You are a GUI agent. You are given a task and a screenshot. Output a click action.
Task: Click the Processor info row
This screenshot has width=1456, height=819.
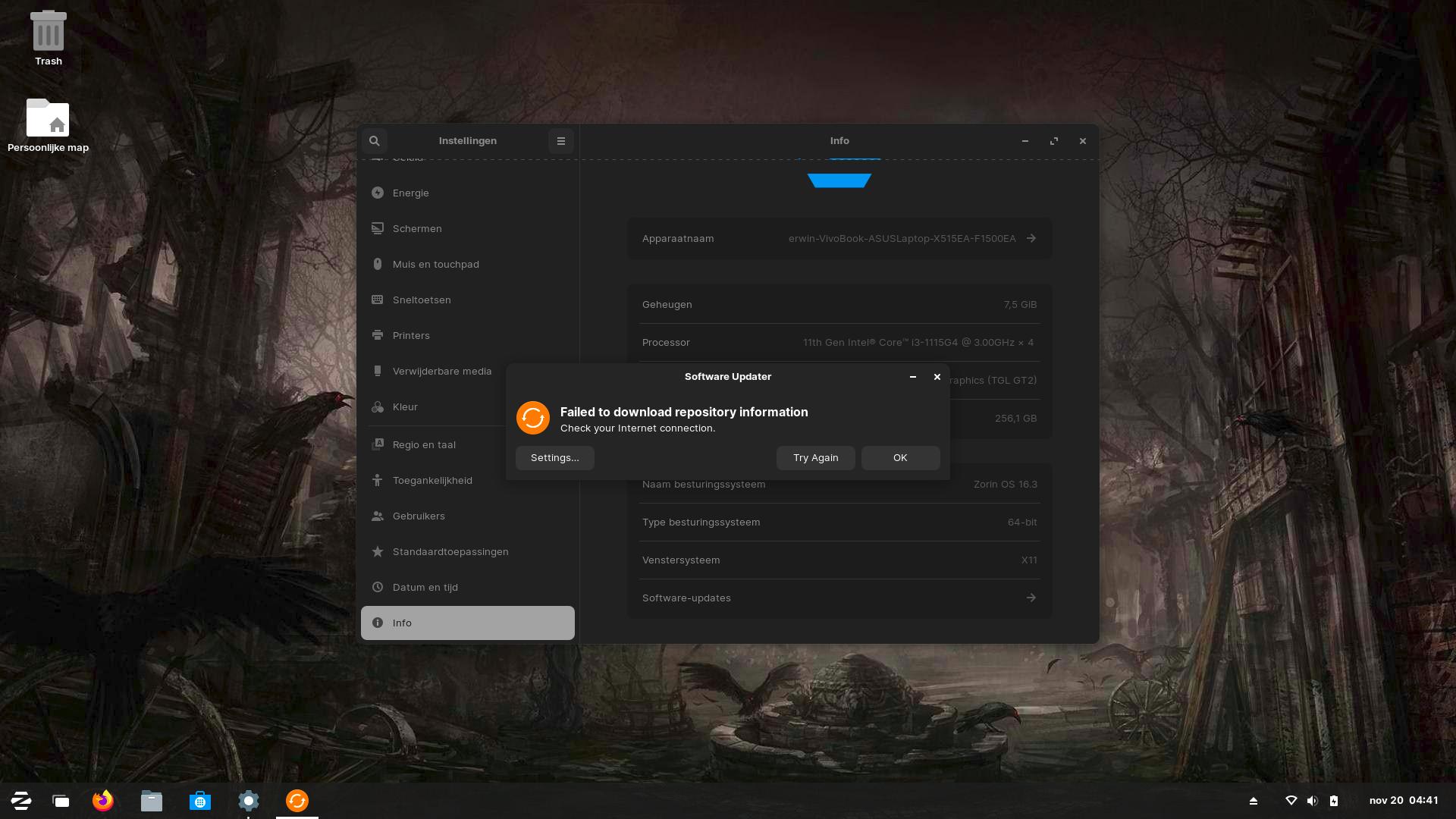coord(839,342)
